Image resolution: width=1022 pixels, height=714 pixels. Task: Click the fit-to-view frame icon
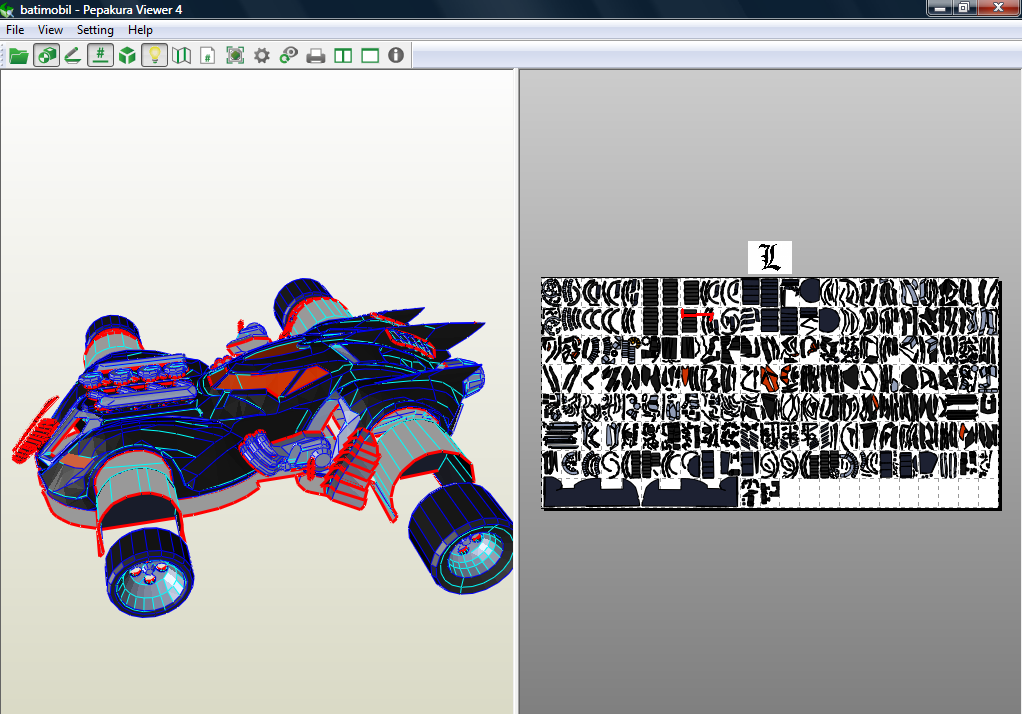235,55
